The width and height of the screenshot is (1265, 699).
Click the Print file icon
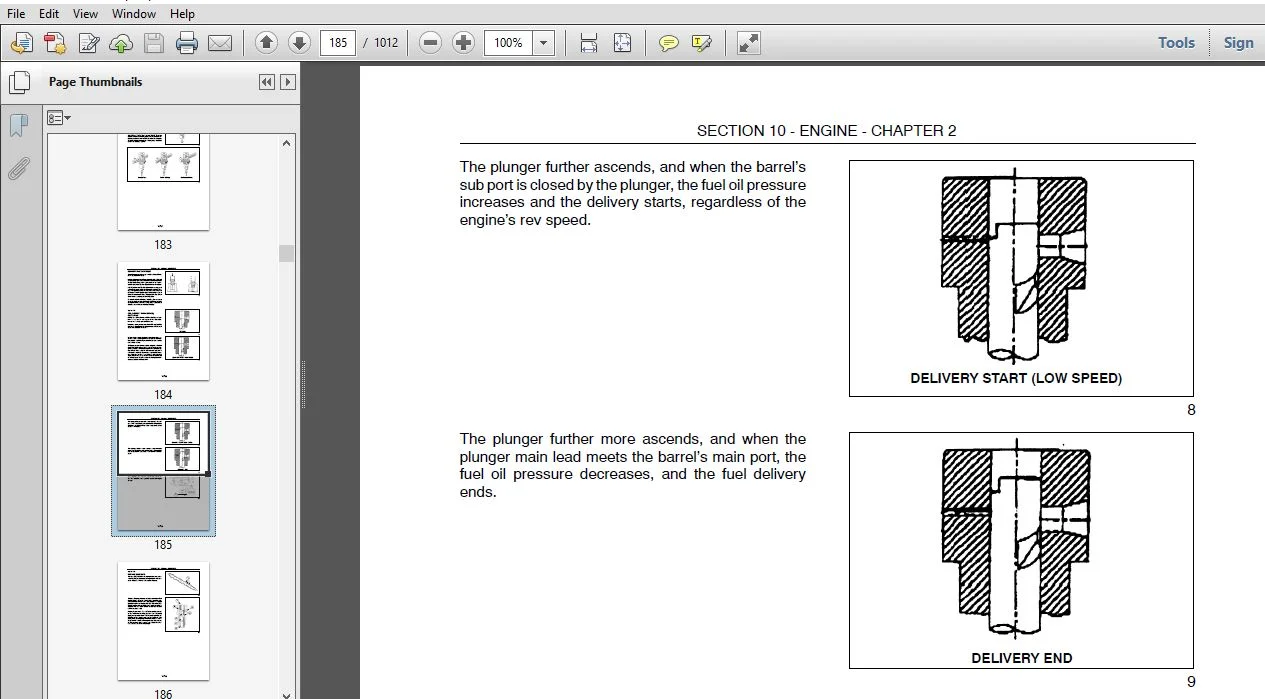click(187, 43)
